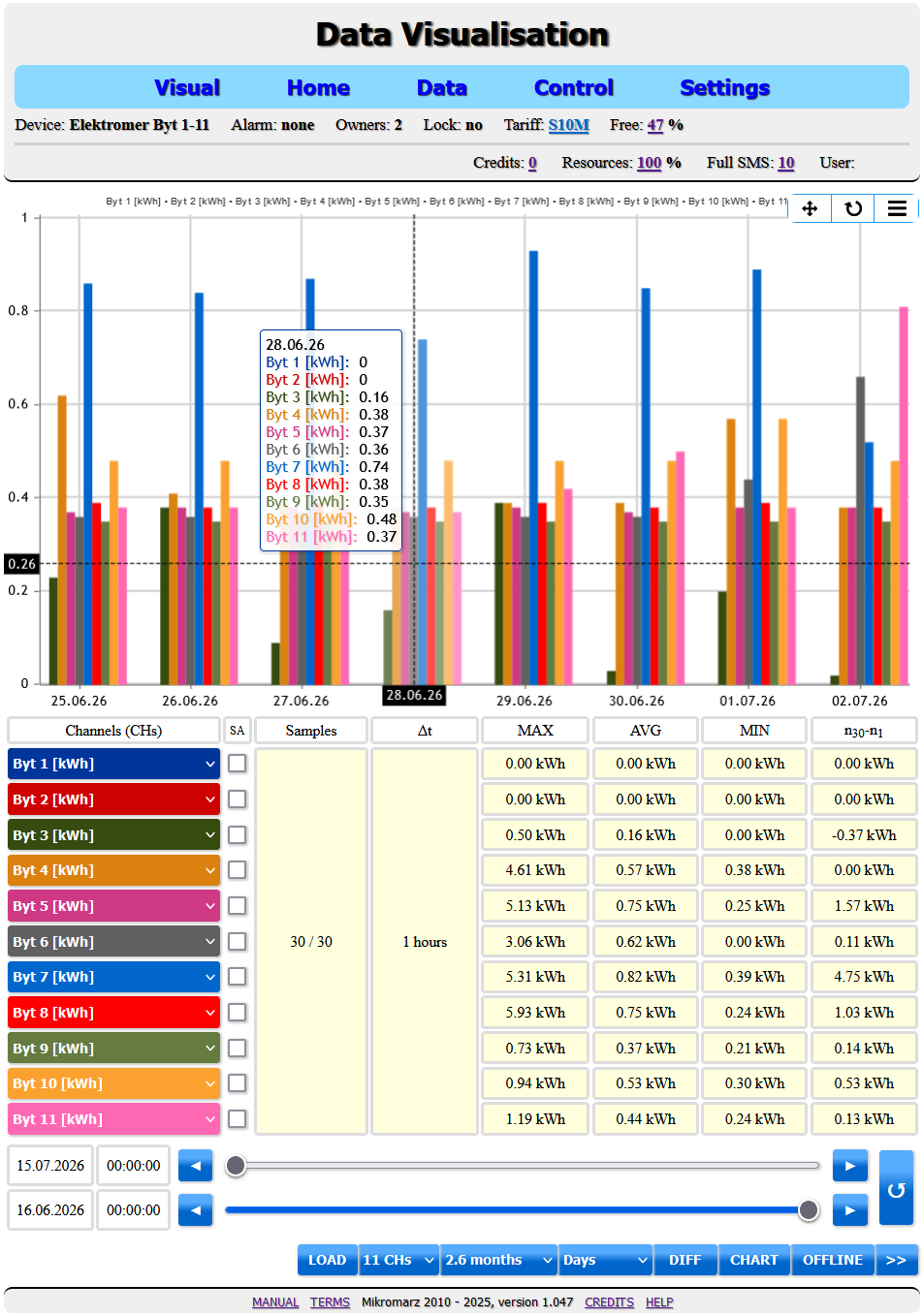Open the Settings menu item

point(725,88)
